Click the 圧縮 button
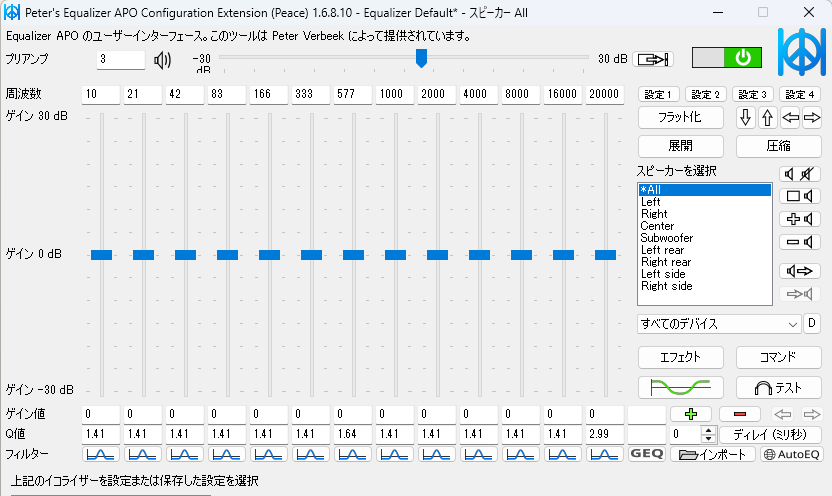 778,146
